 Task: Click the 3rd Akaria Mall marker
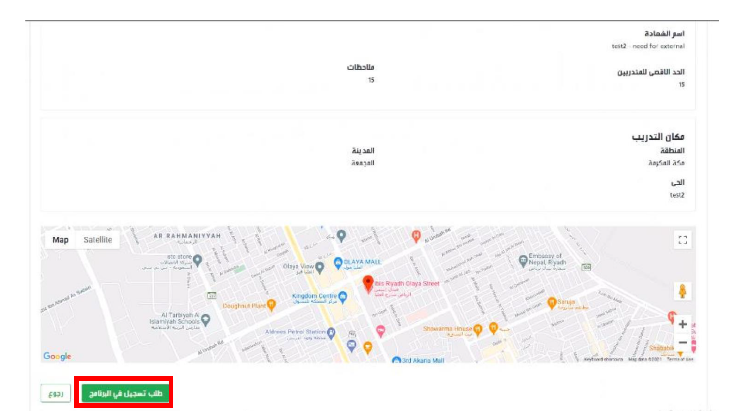396,360
